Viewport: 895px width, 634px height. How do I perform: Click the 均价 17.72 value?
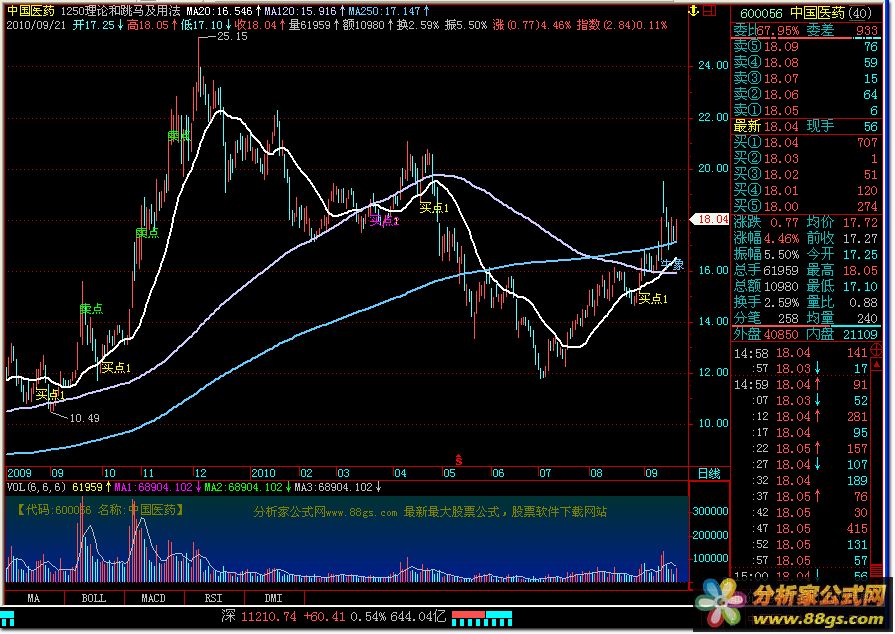(x=860, y=222)
